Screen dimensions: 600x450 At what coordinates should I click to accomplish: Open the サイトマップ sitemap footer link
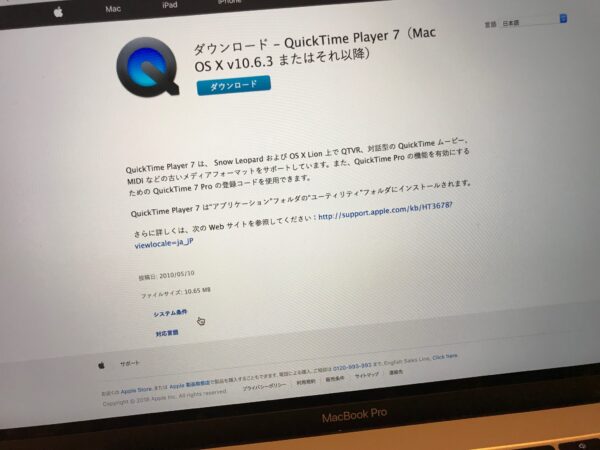[367, 375]
